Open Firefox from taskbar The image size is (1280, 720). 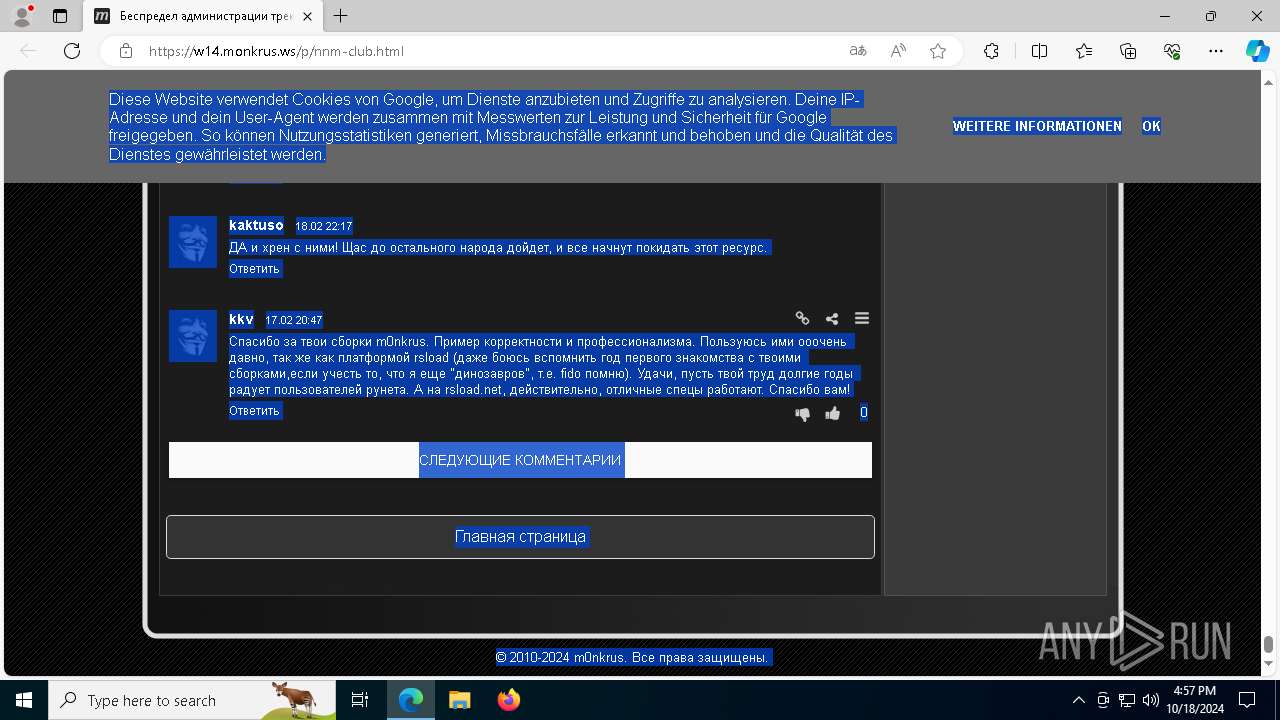coord(508,700)
